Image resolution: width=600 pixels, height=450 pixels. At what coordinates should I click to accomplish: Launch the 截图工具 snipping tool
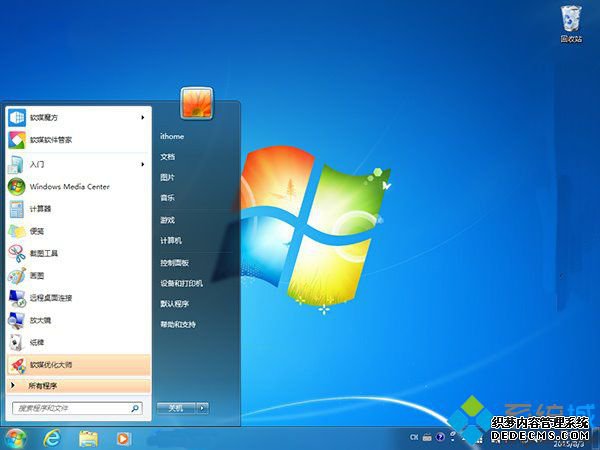click(78, 253)
